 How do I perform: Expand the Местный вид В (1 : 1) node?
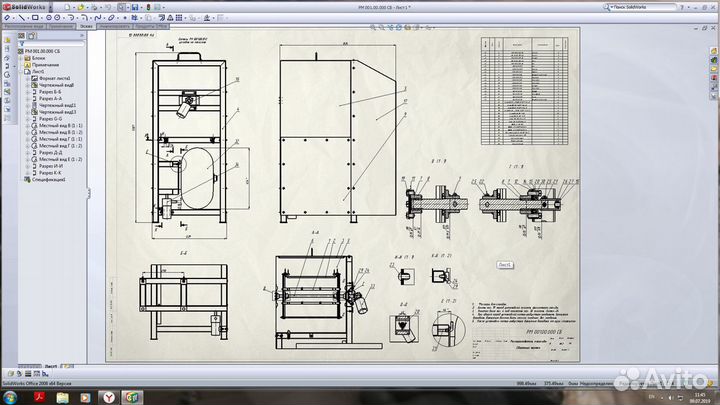26,125
